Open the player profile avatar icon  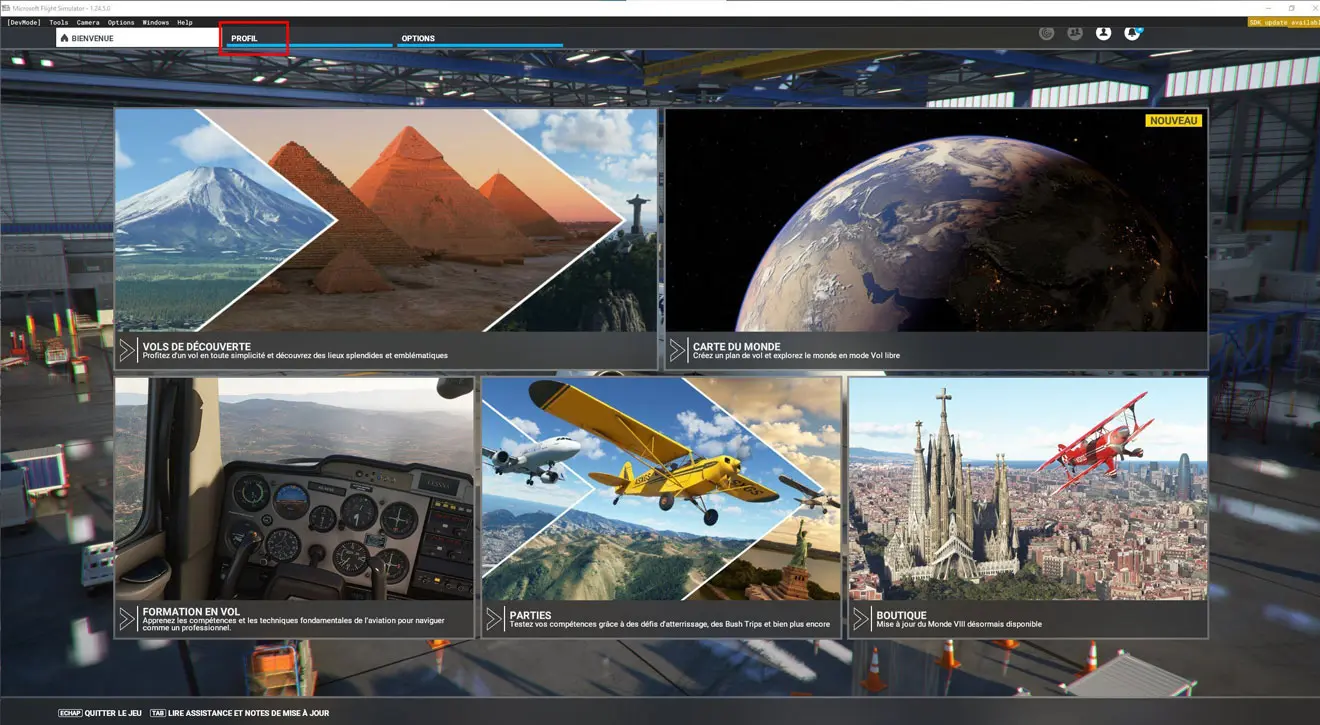(x=1103, y=33)
